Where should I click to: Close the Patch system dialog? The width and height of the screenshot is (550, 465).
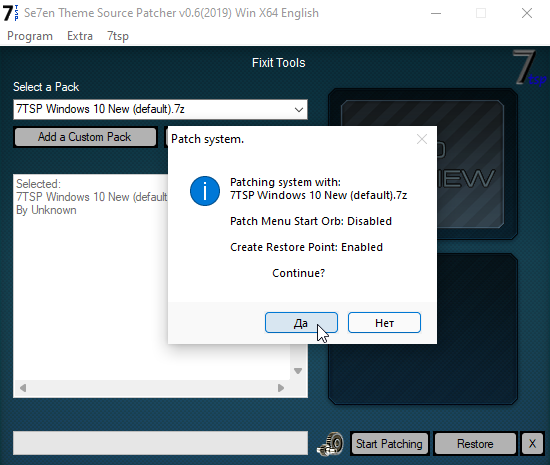point(422,139)
